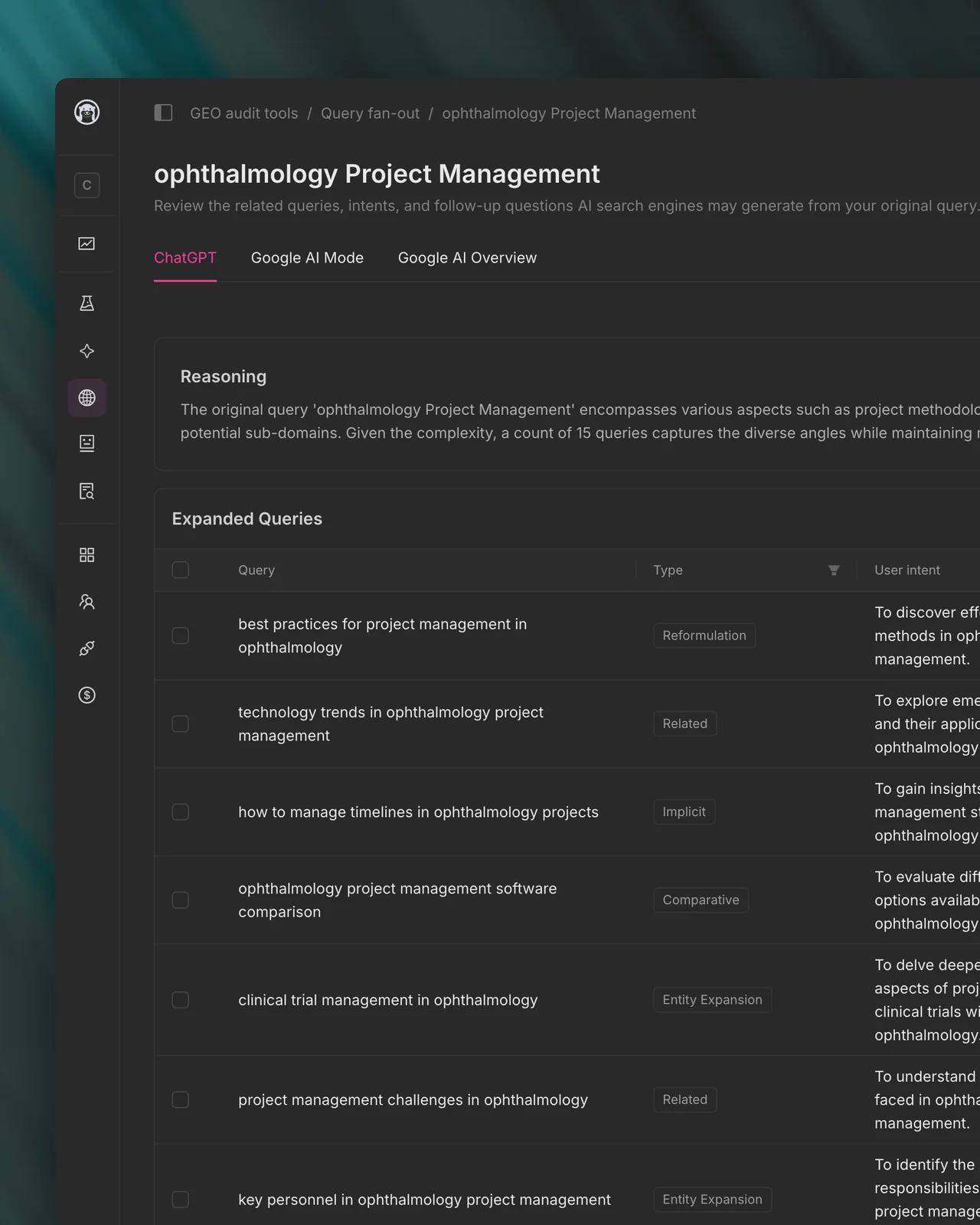980x1225 pixels.
Task: Toggle the sidebar panel icon near breadcrumb
Action: [x=163, y=113]
